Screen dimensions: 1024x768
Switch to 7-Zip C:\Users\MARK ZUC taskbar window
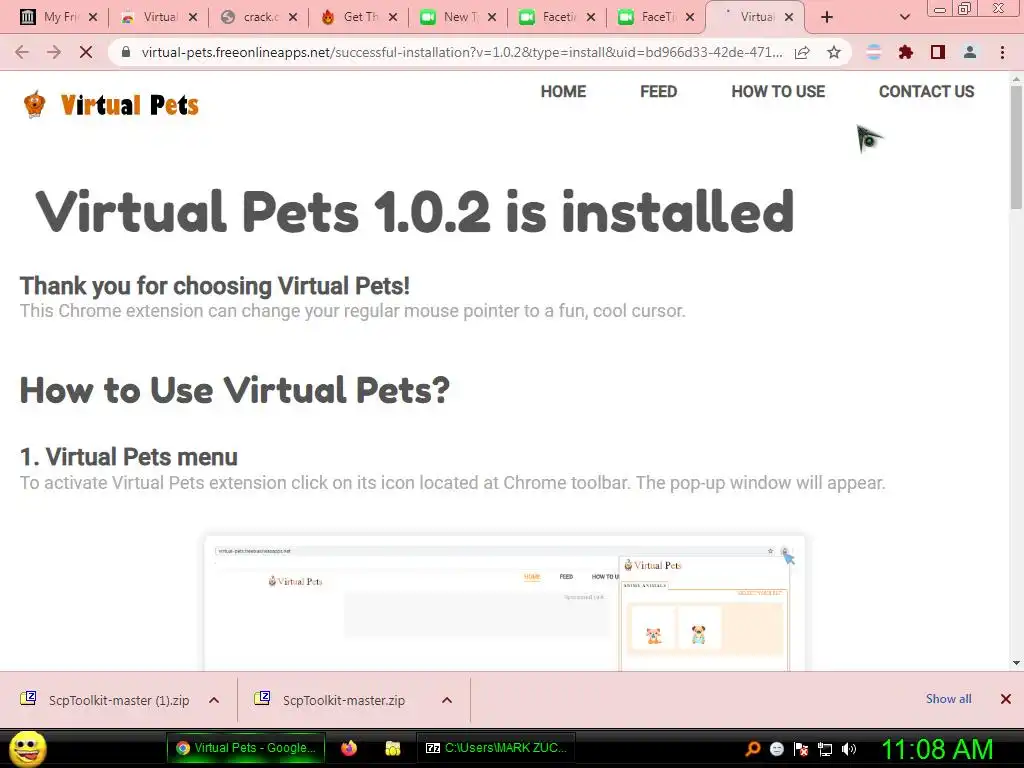point(496,748)
